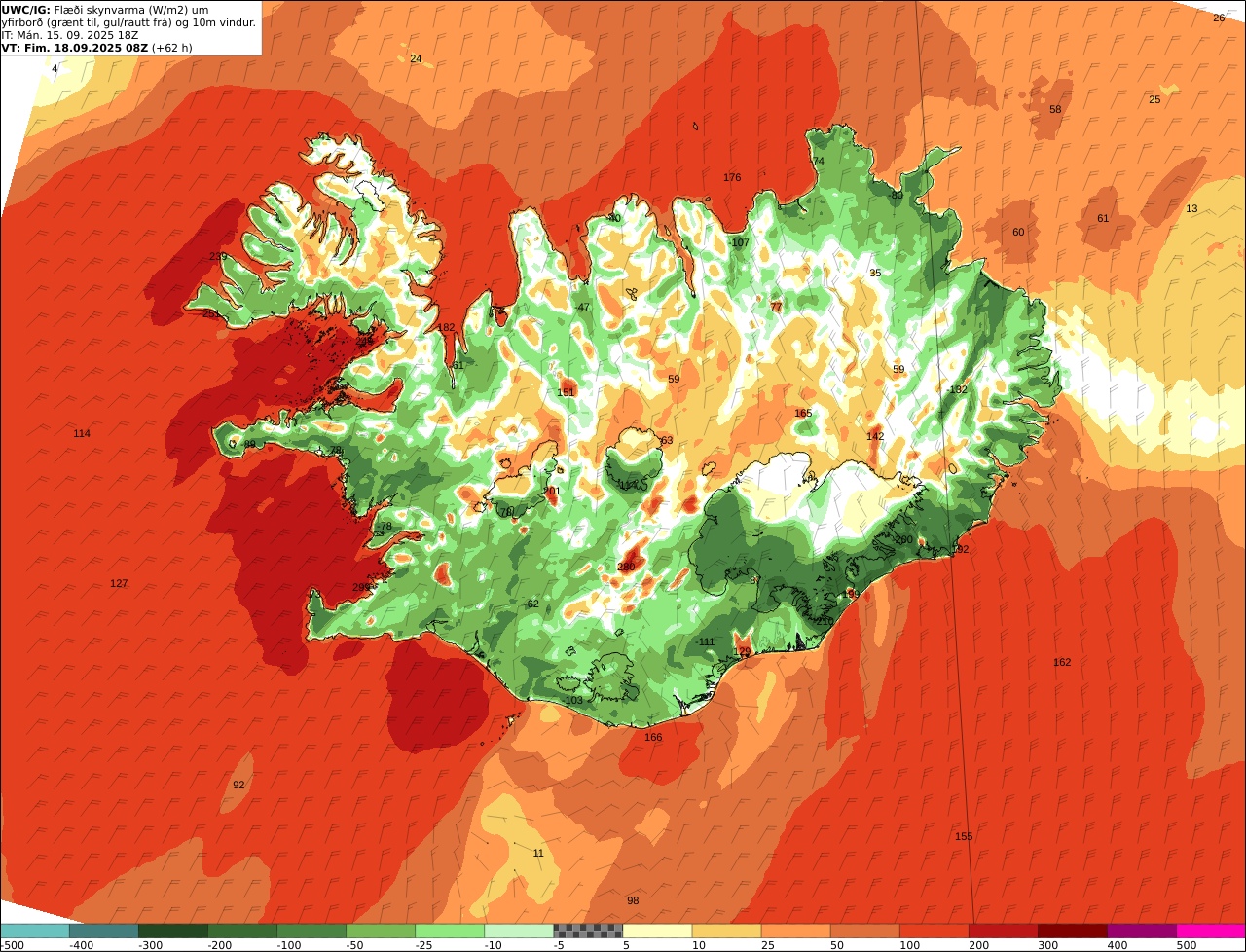Click the map value 111
This screenshot has width=1246, height=952.
[x=707, y=641]
